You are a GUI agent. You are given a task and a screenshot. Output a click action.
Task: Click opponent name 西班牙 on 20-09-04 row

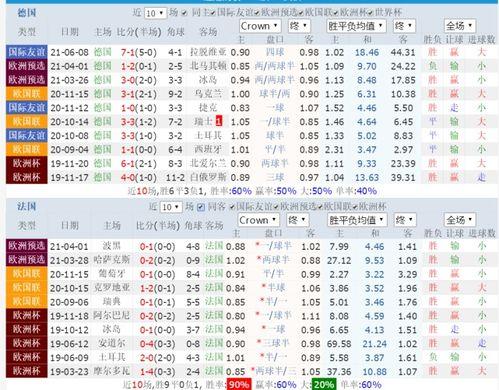click(x=208, y=149)
